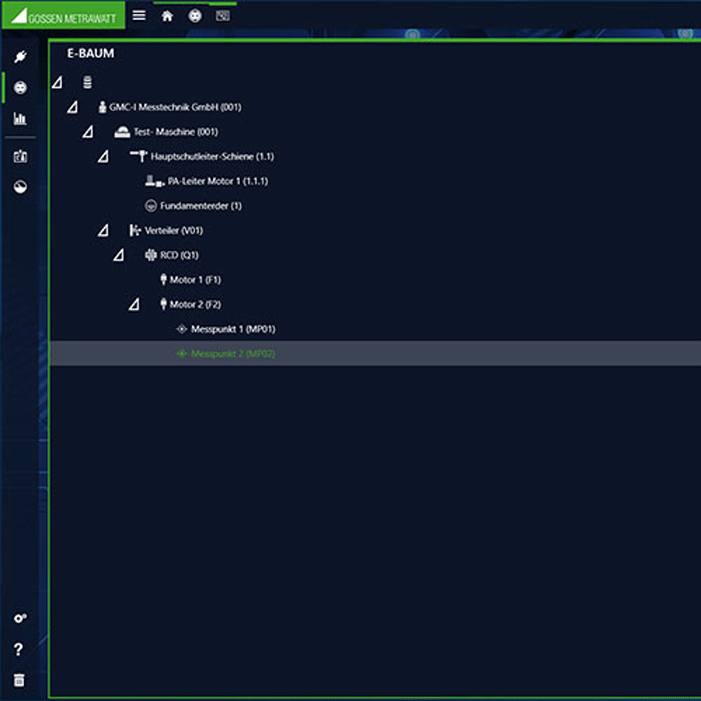Select the socket icon in left sidebar
This screenshot has height=701, width=701.
tap(19, 87)
